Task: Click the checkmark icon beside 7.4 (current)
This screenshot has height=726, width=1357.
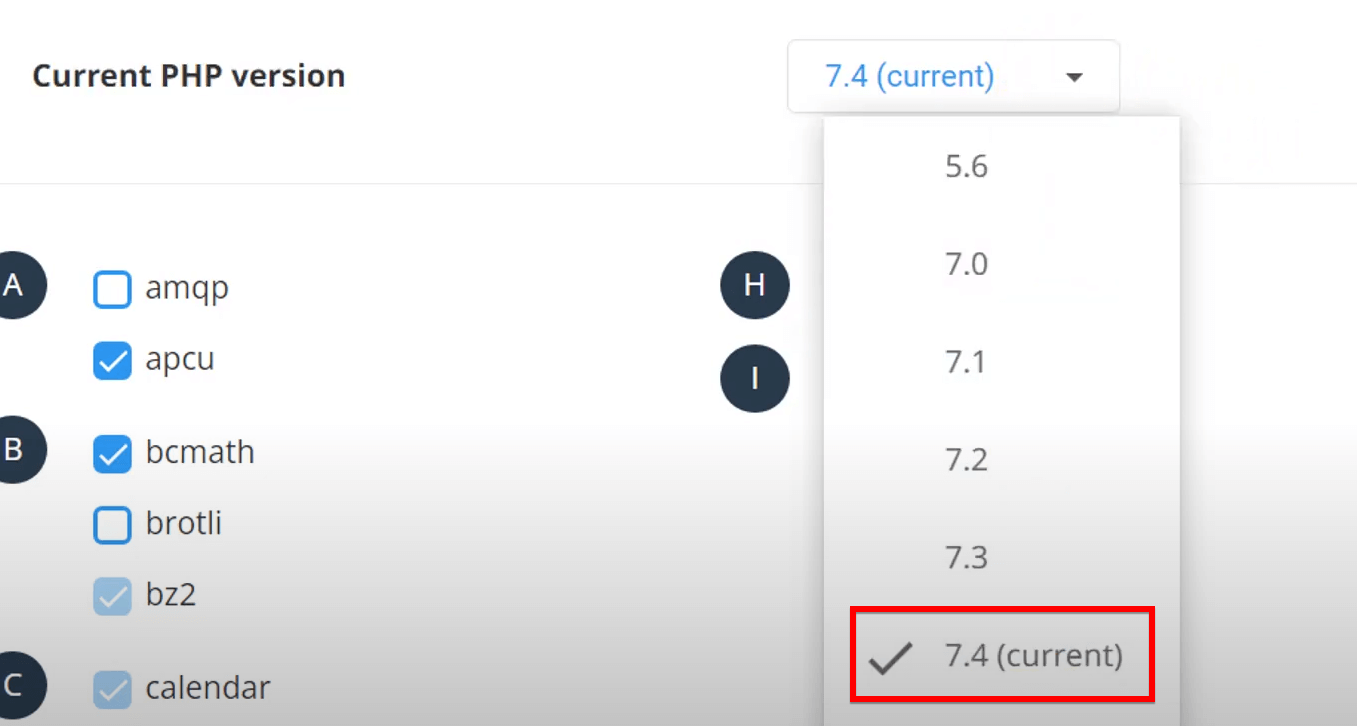Action: [x=890, y=657]
